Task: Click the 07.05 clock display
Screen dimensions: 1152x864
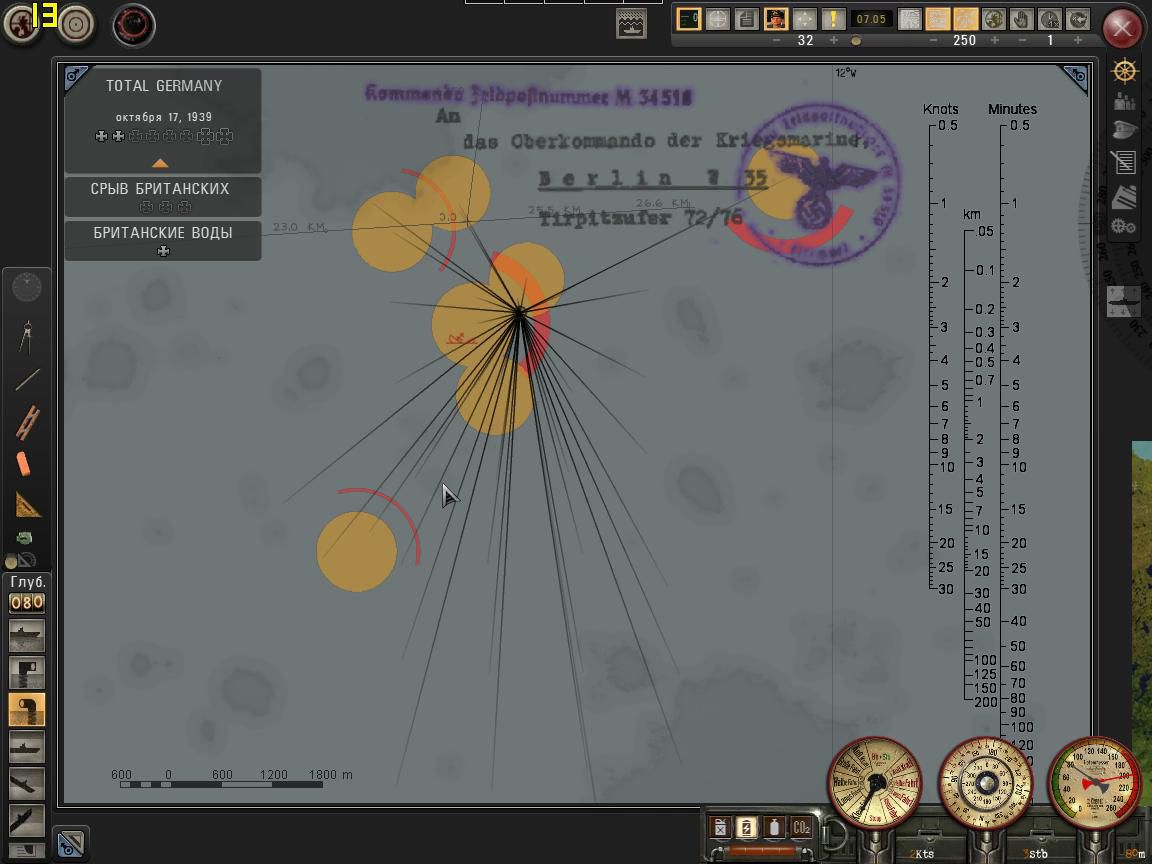Action: click(x=871, y=19)
